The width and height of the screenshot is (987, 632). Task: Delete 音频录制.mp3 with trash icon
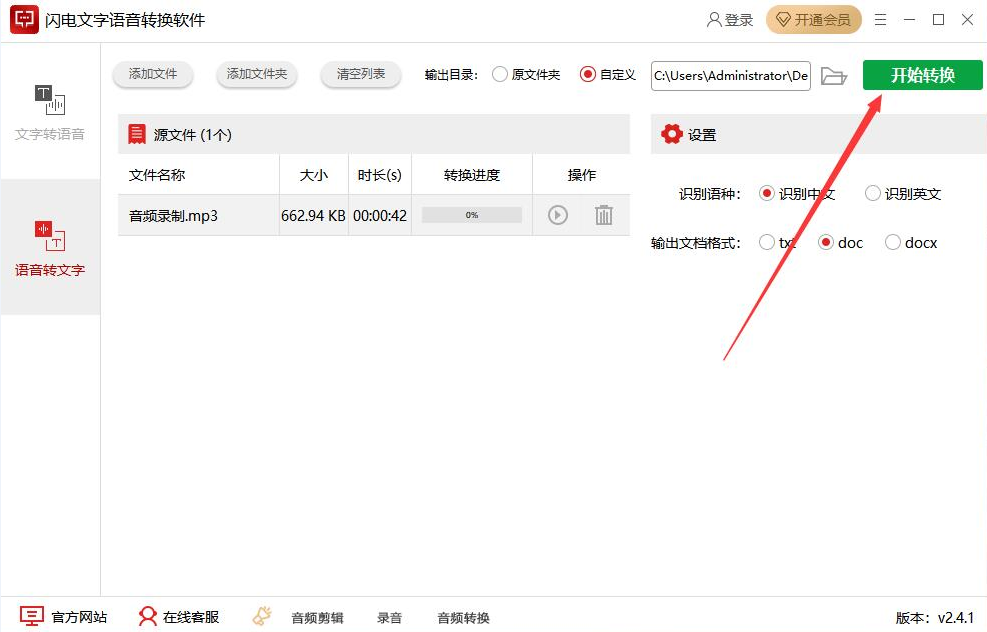(x=604, y=215)
